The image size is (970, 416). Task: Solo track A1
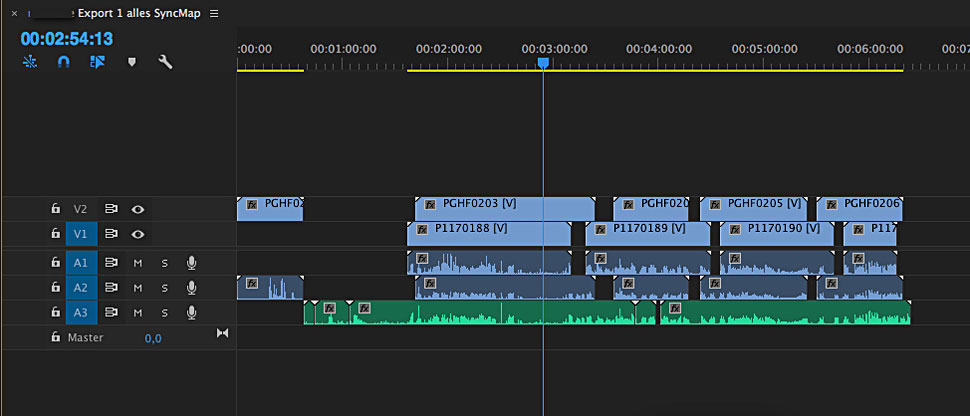[165, 264]
